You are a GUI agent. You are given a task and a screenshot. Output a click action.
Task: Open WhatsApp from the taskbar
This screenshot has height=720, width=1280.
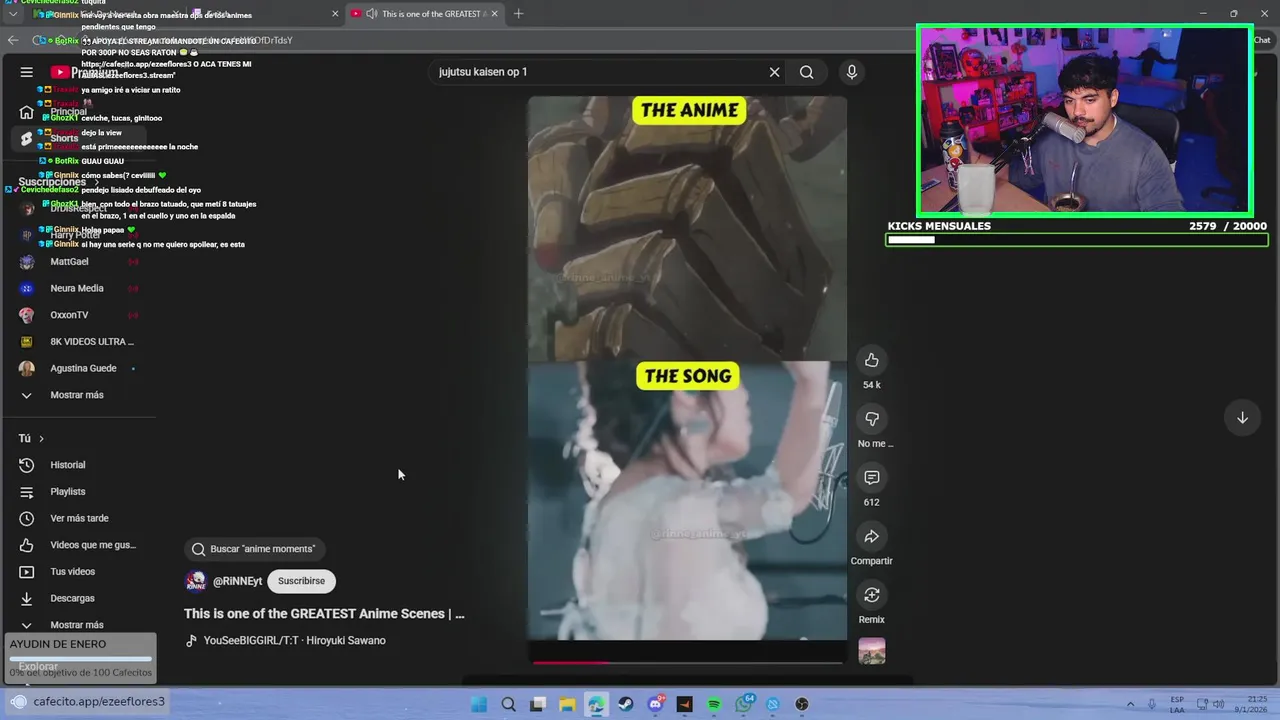pos(743,704)
